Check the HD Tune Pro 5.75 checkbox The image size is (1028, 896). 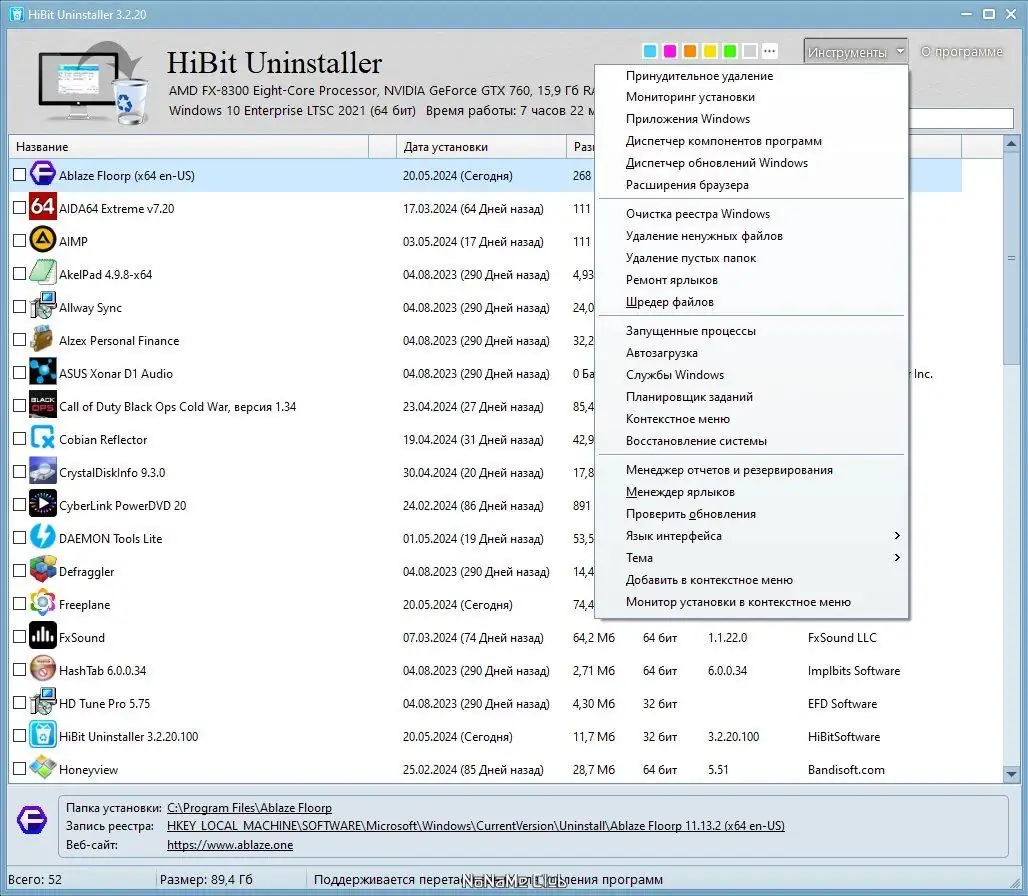(20, 703)
